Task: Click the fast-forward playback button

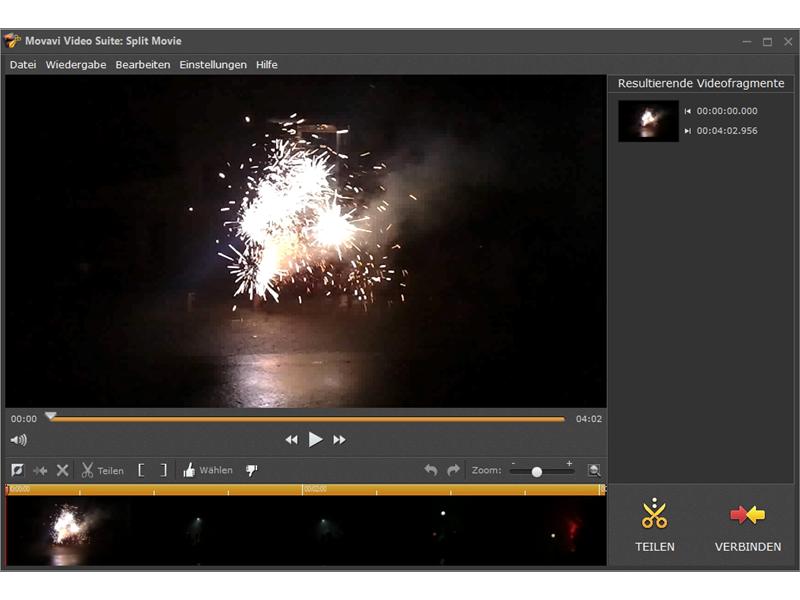Action: 339,440
